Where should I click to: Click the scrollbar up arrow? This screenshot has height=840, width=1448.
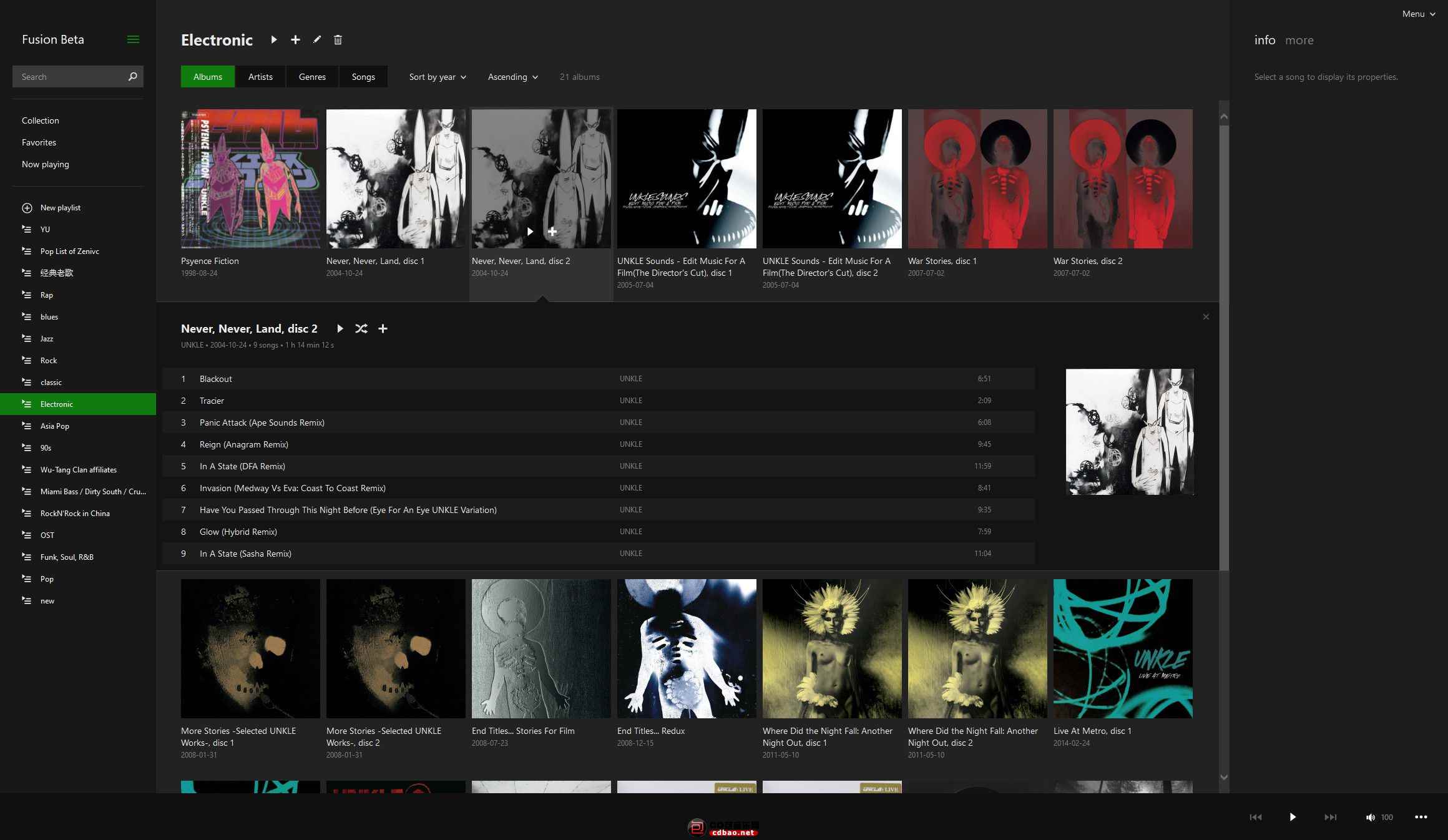click(1224, 117)
